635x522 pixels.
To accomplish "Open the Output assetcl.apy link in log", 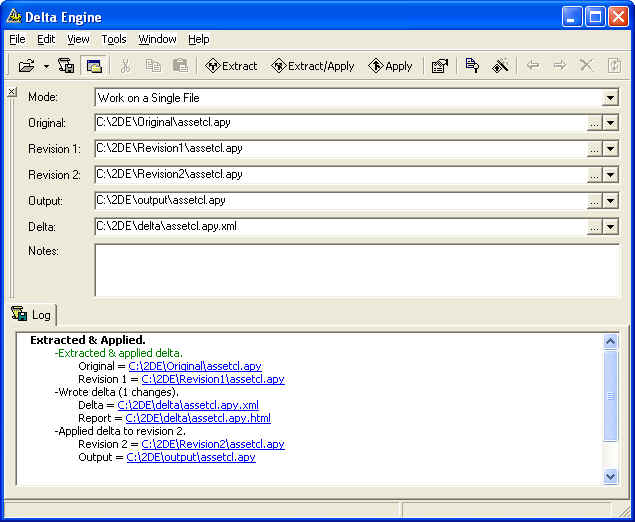I will [191, 457].
